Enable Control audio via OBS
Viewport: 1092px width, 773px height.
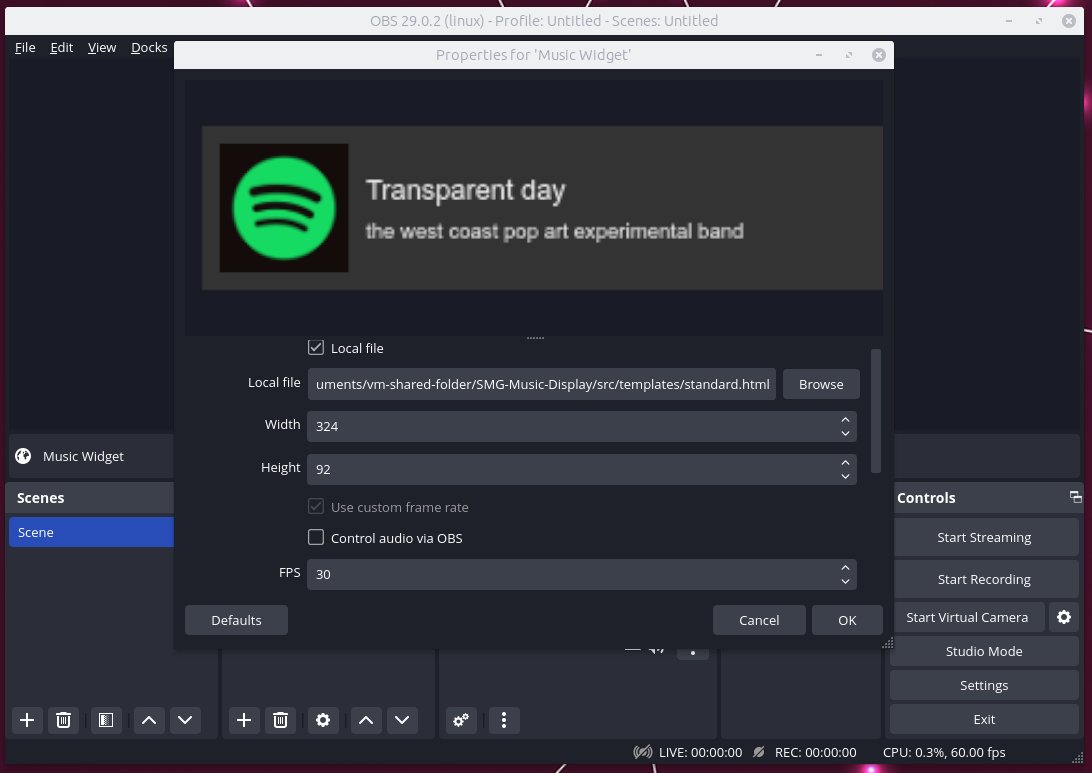316,537
